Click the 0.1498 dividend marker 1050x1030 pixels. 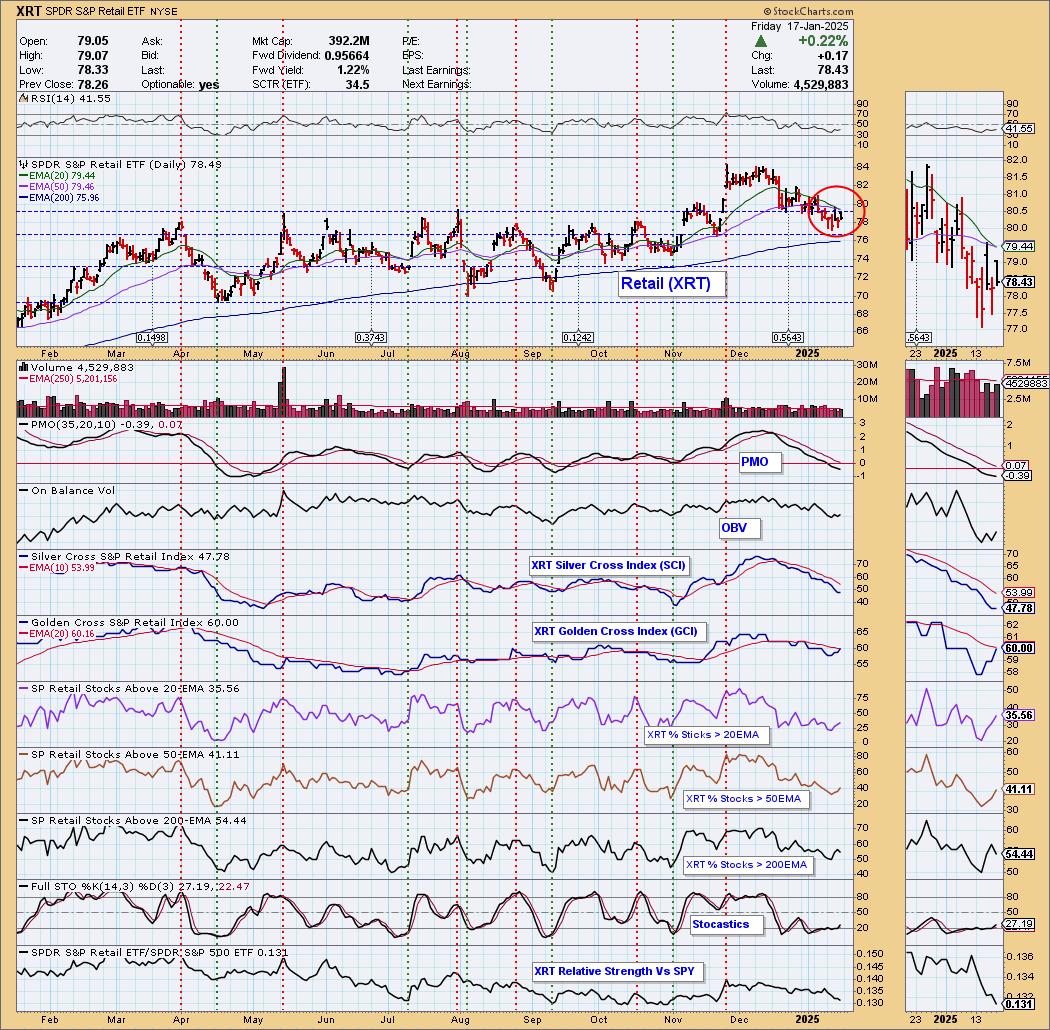click(x=152, y=338)
